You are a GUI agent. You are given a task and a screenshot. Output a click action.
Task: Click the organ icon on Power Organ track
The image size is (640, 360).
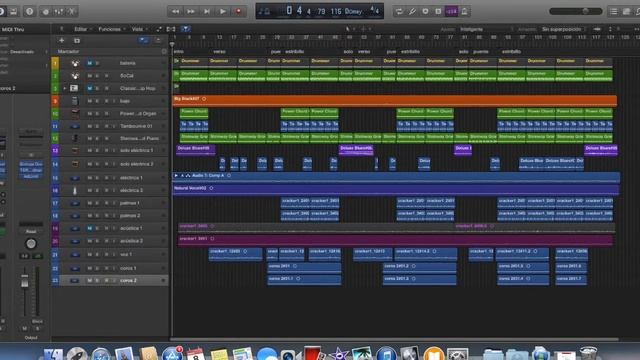(x=75, y=113)
